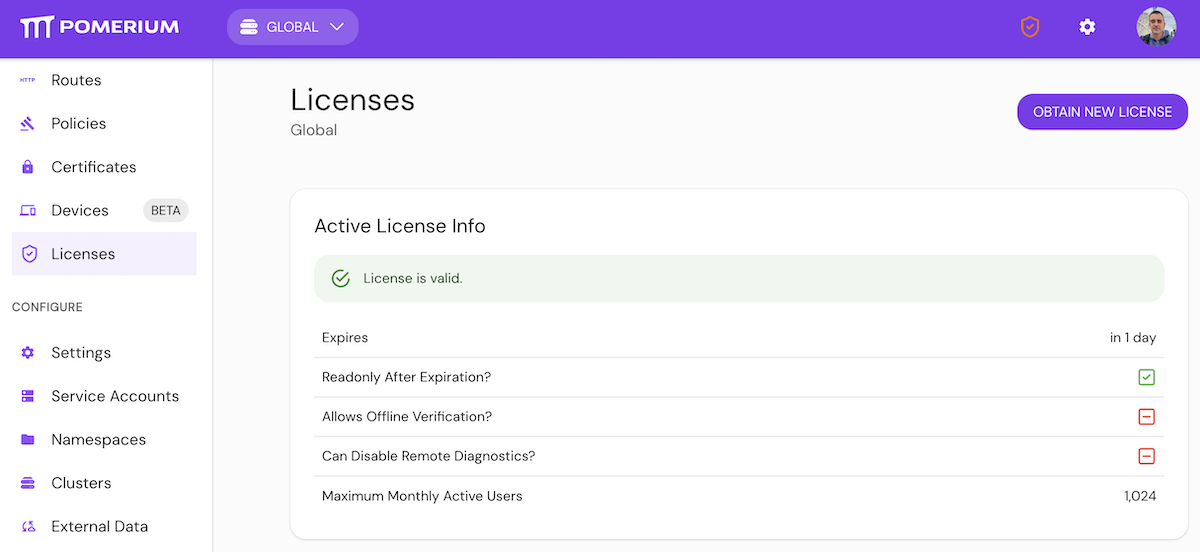Click the Pomerium logo

[x=99, y=27]
